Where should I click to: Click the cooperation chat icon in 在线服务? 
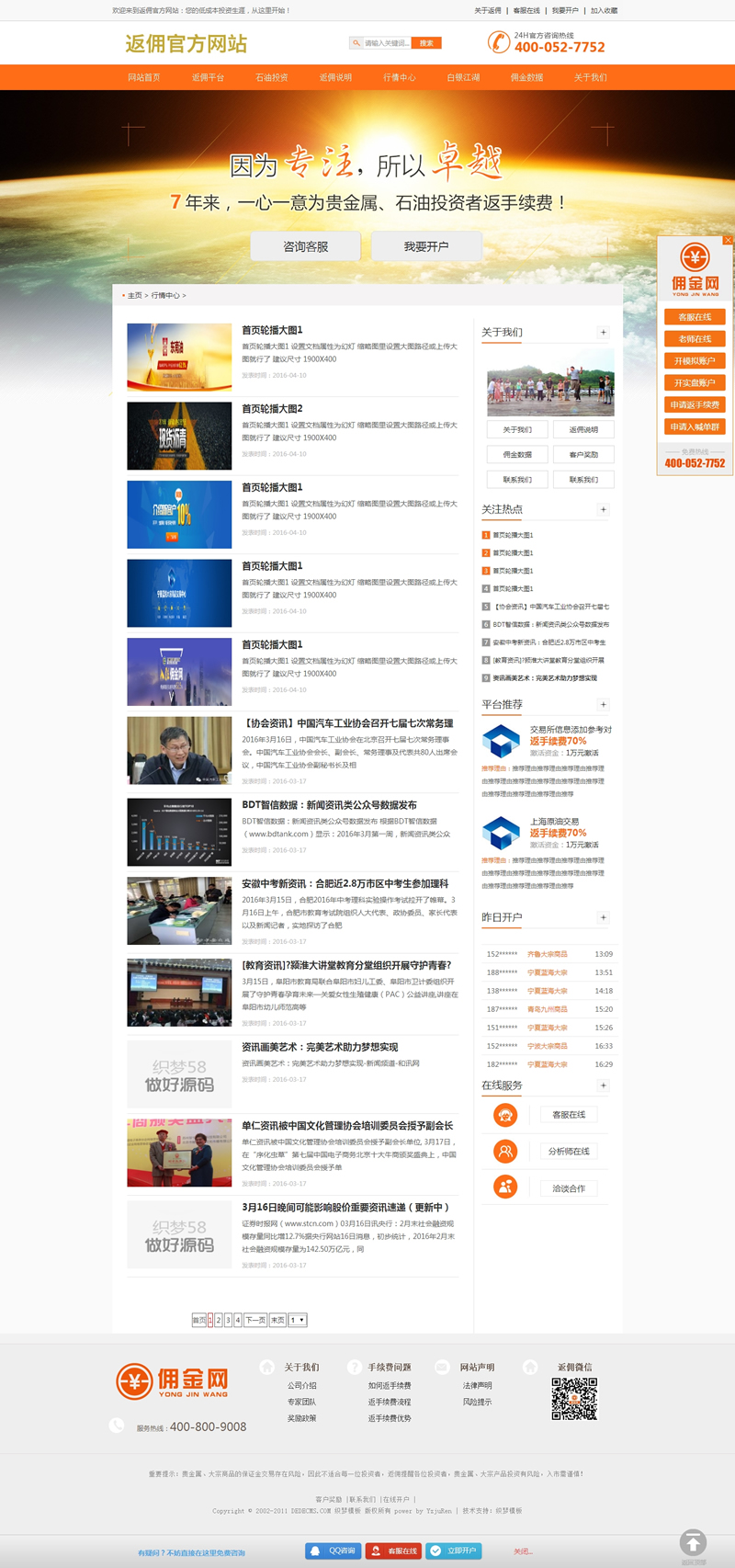tap(505, 1187)
